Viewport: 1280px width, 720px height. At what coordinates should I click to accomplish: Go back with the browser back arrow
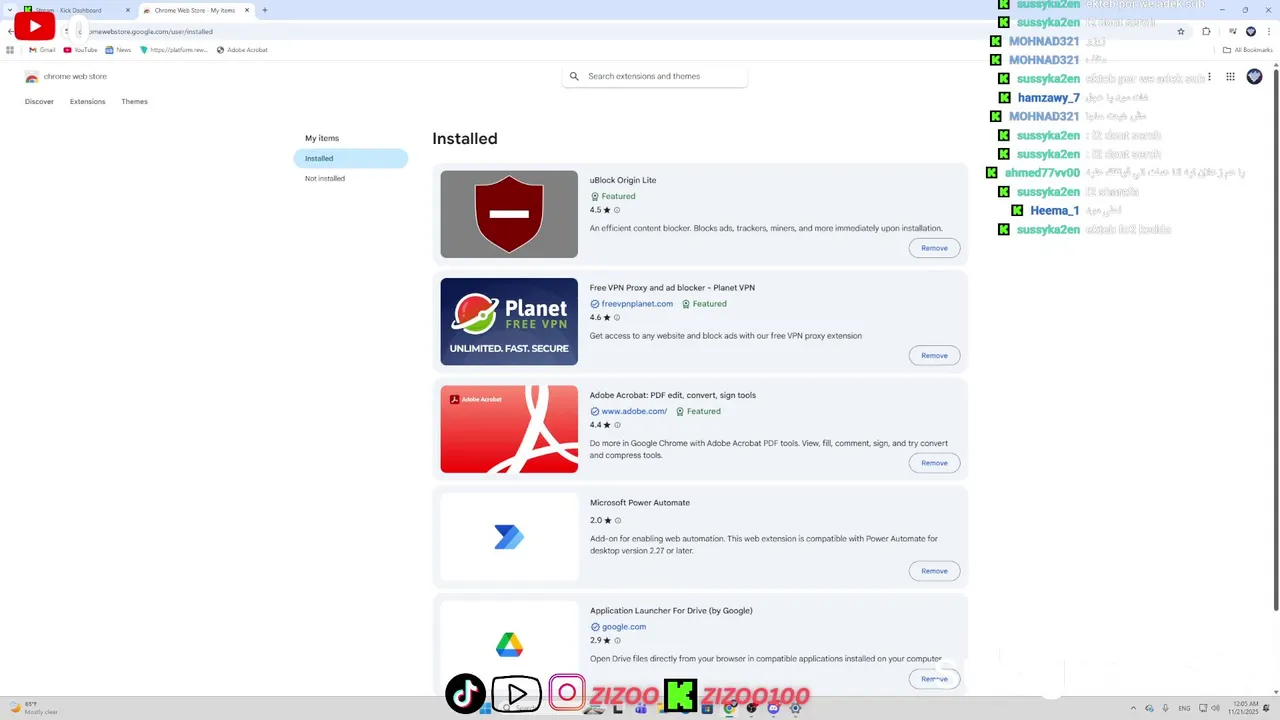10,31
